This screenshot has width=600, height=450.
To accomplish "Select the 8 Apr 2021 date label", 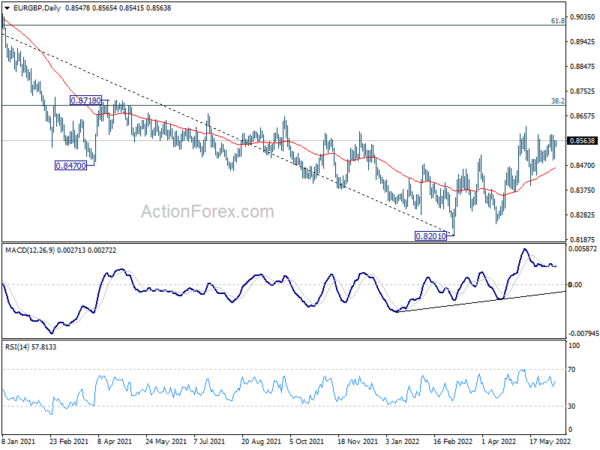I will point(115,442).
